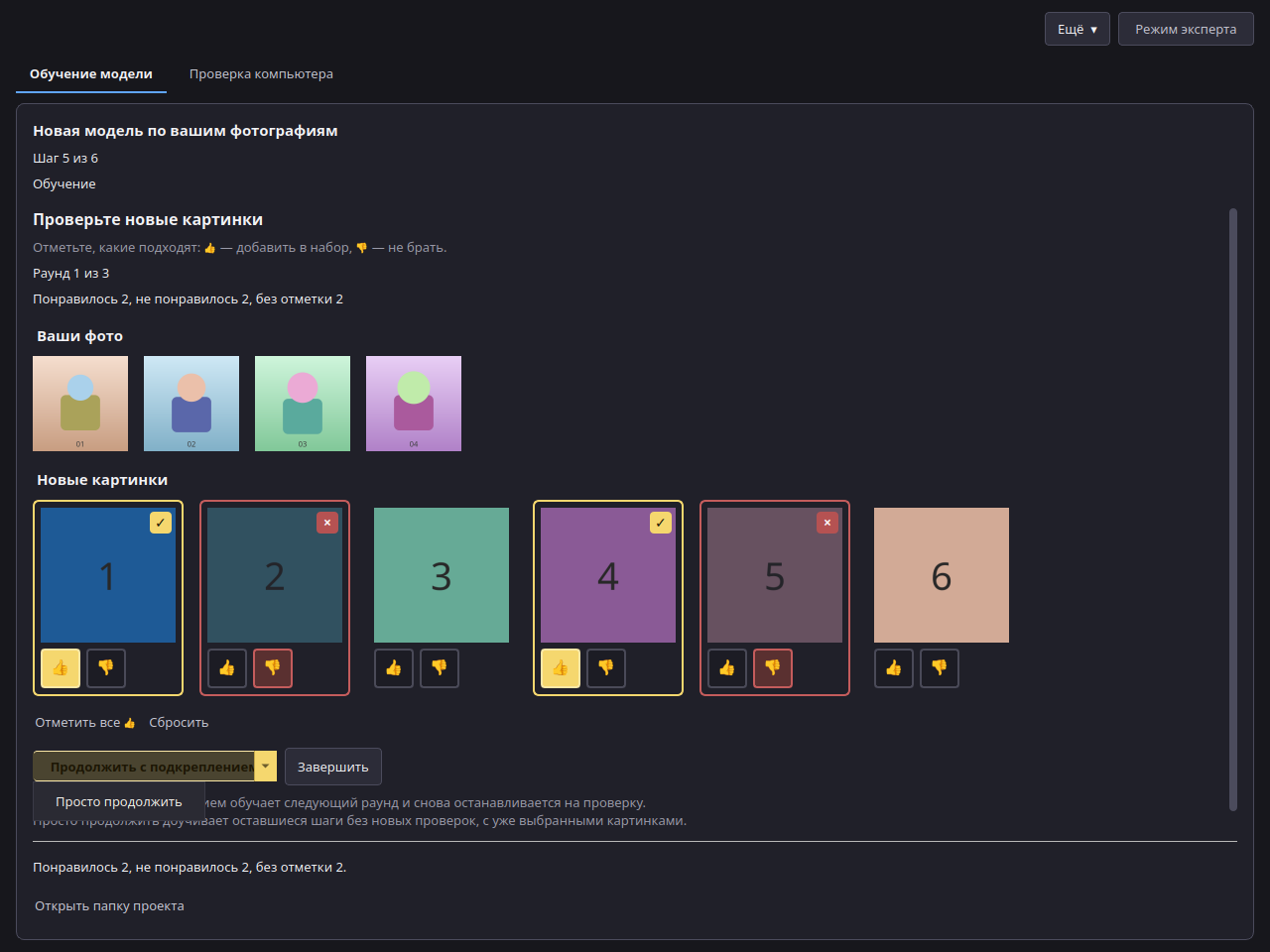
Task: Toggle thumbs-up under picture 4
Action: [561, 668]
